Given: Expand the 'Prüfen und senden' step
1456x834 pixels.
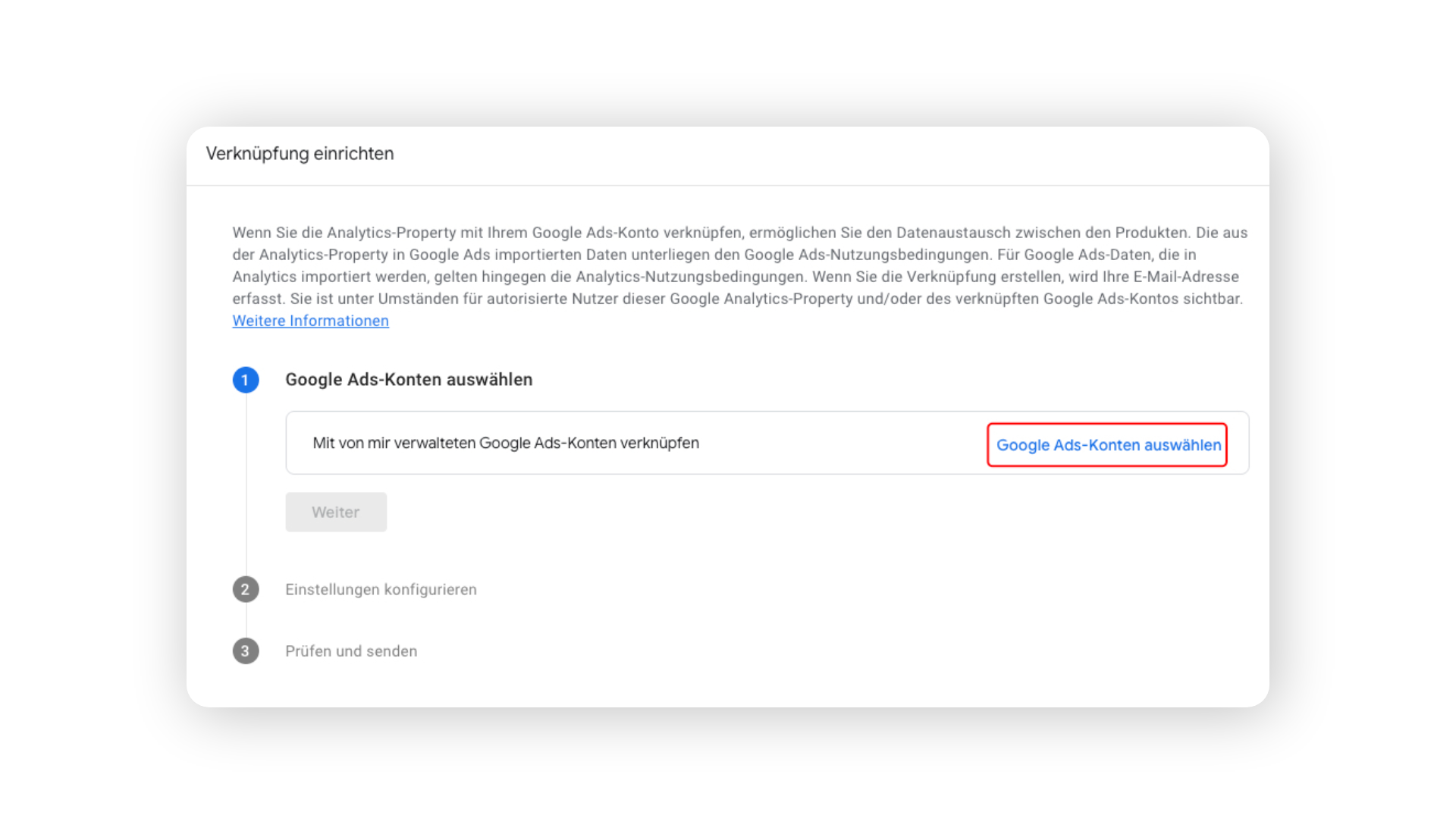Looking at the screenshot, I should point(351,651).
